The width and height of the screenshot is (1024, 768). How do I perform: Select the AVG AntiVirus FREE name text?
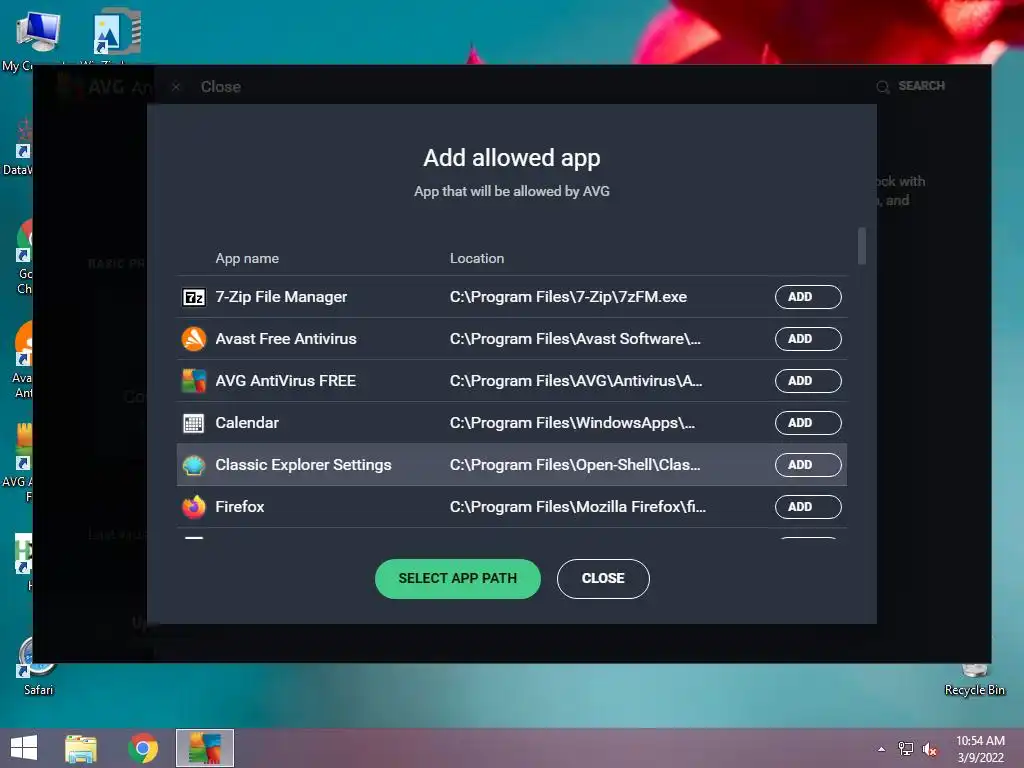coord(285,381)
